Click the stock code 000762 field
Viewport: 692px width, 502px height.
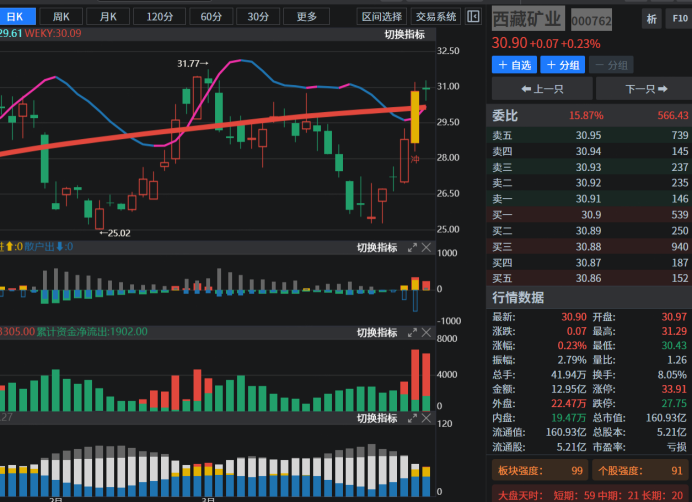tap(591, 21)
